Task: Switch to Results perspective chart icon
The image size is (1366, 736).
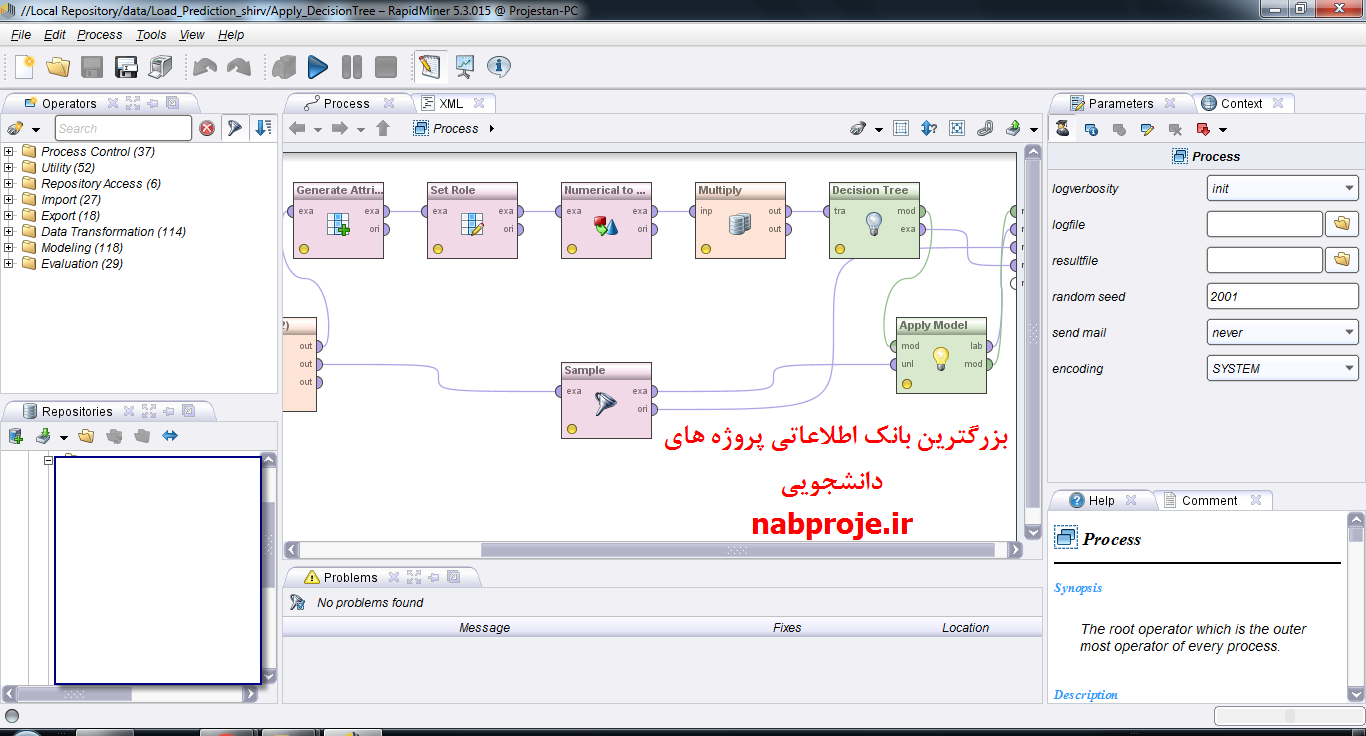Action: click(465, 67)
